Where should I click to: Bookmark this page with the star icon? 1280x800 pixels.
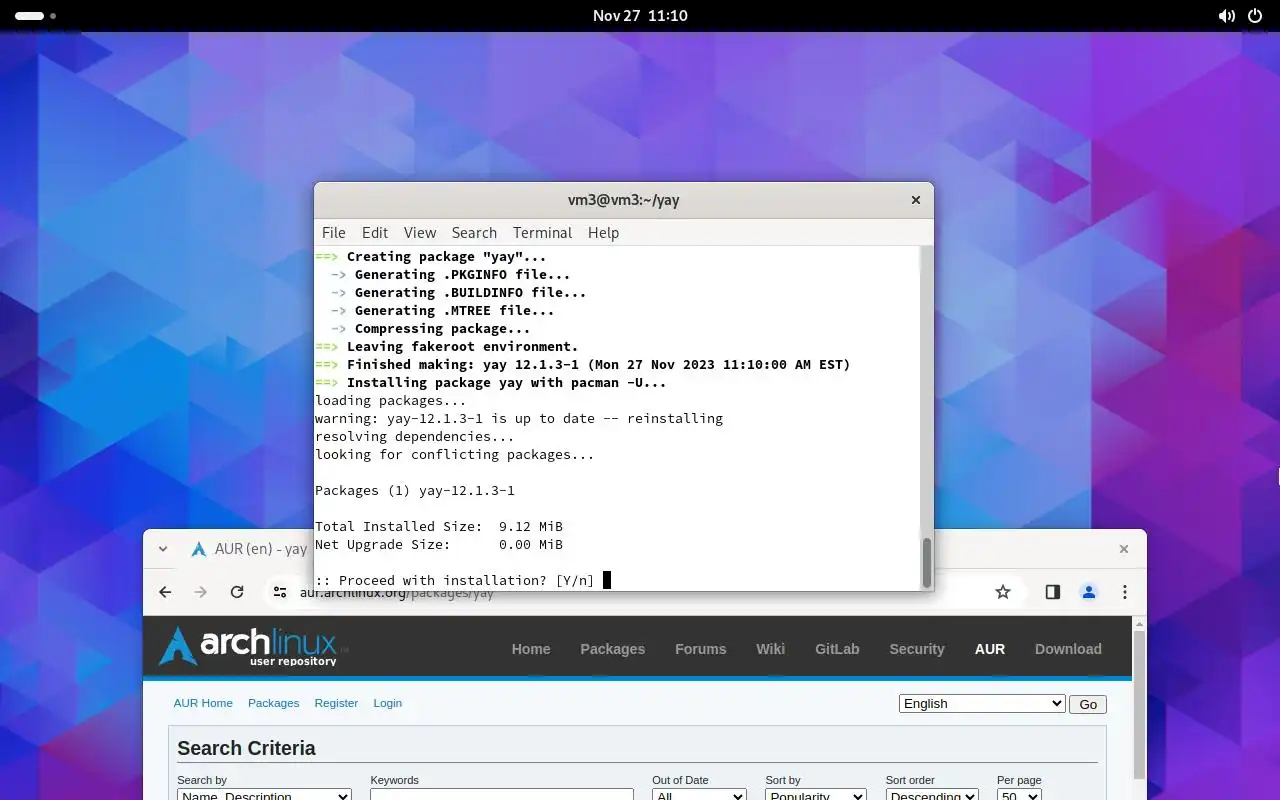(1003, 592)
